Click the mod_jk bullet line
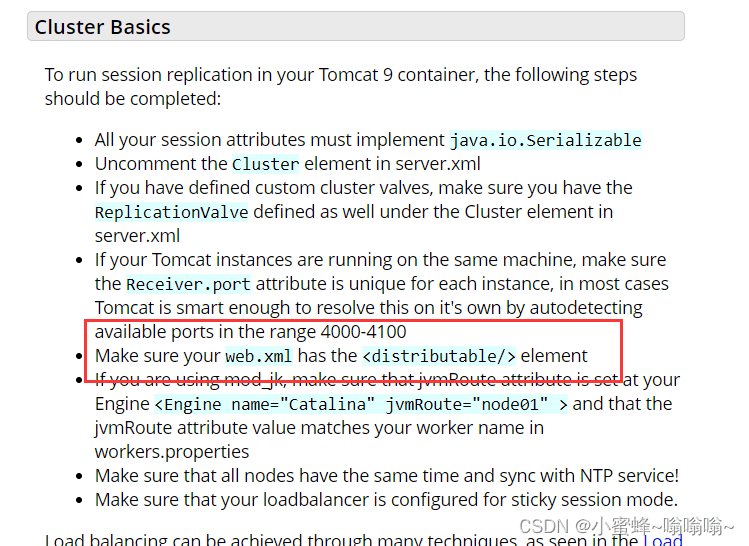749x546 pixels. (x=387, y=416)
